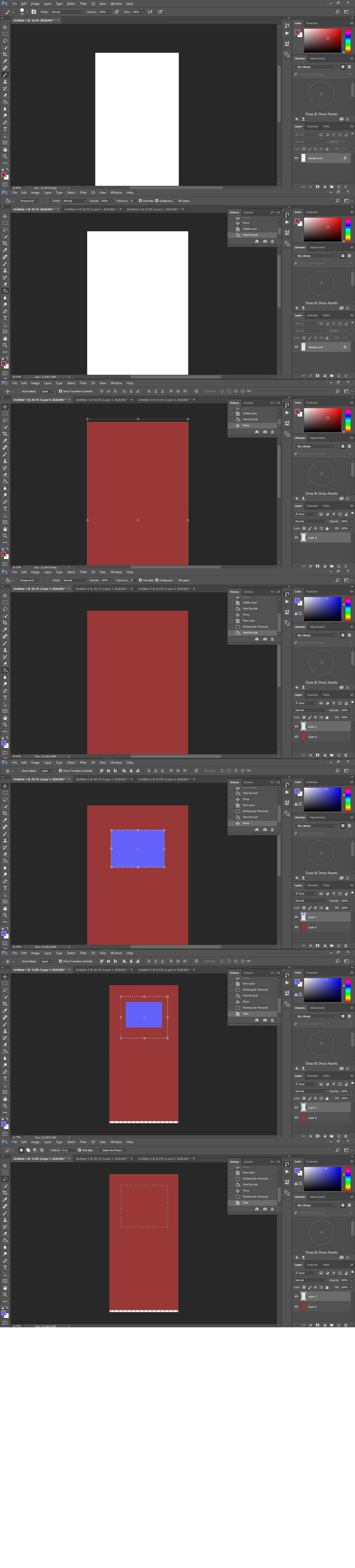355x1568 pixels.
Task: Expand My Library dropdown in 16.6% window
Action: point(316,67)
